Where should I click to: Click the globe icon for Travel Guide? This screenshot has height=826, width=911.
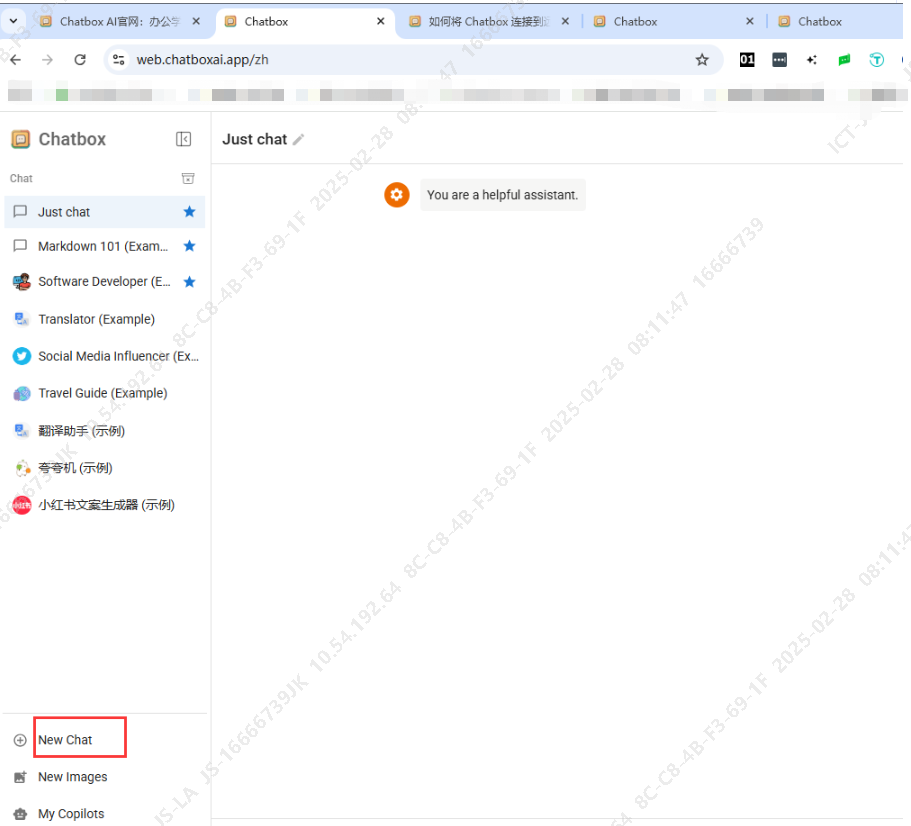click(21, 393)
